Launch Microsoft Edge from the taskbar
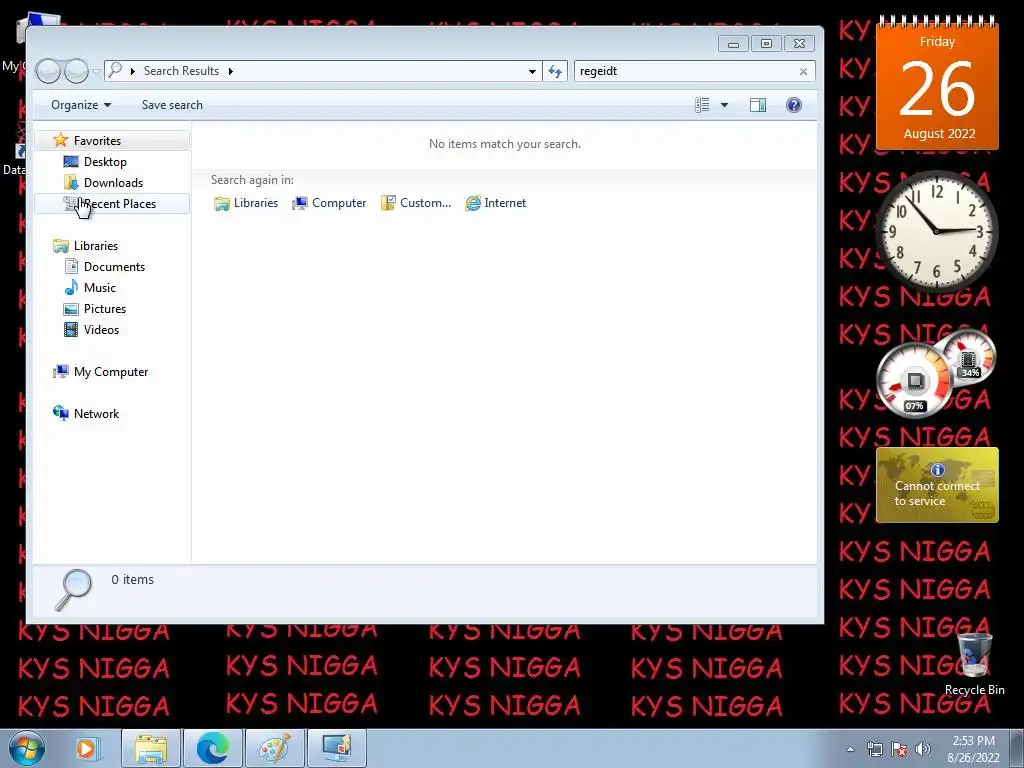 [x=213, y=748]
